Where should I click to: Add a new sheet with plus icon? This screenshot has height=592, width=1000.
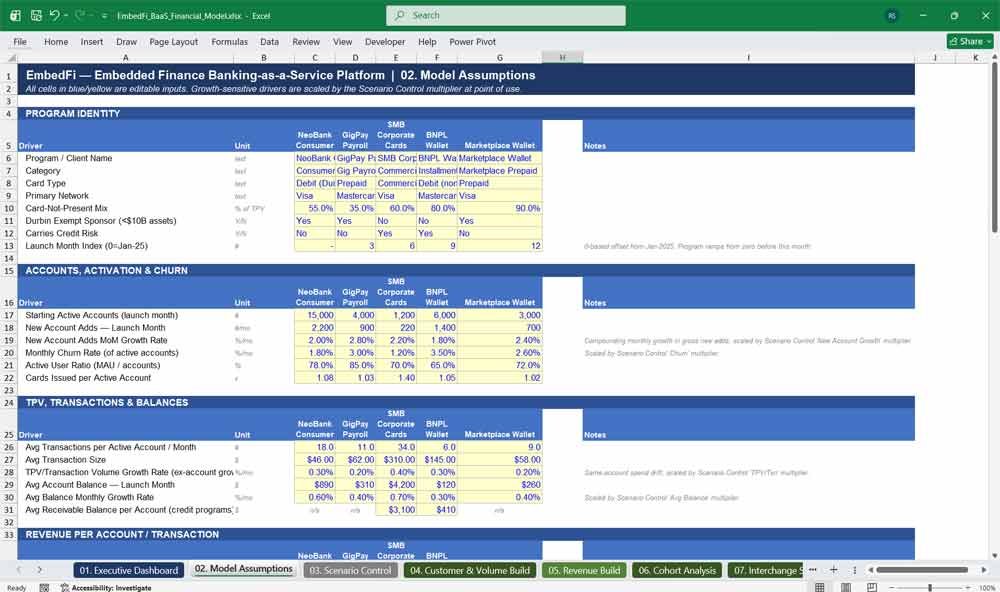click(x=833, y=570)
